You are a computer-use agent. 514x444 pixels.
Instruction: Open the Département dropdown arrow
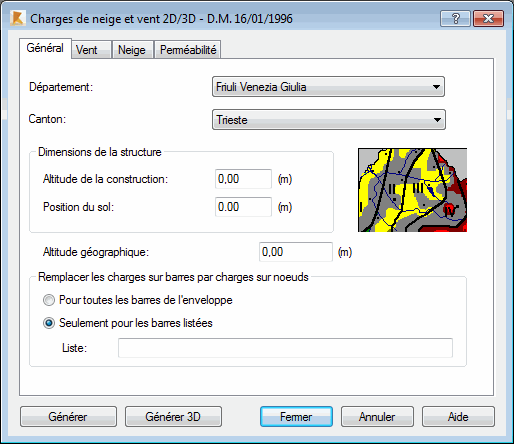[x=436, y=87]
